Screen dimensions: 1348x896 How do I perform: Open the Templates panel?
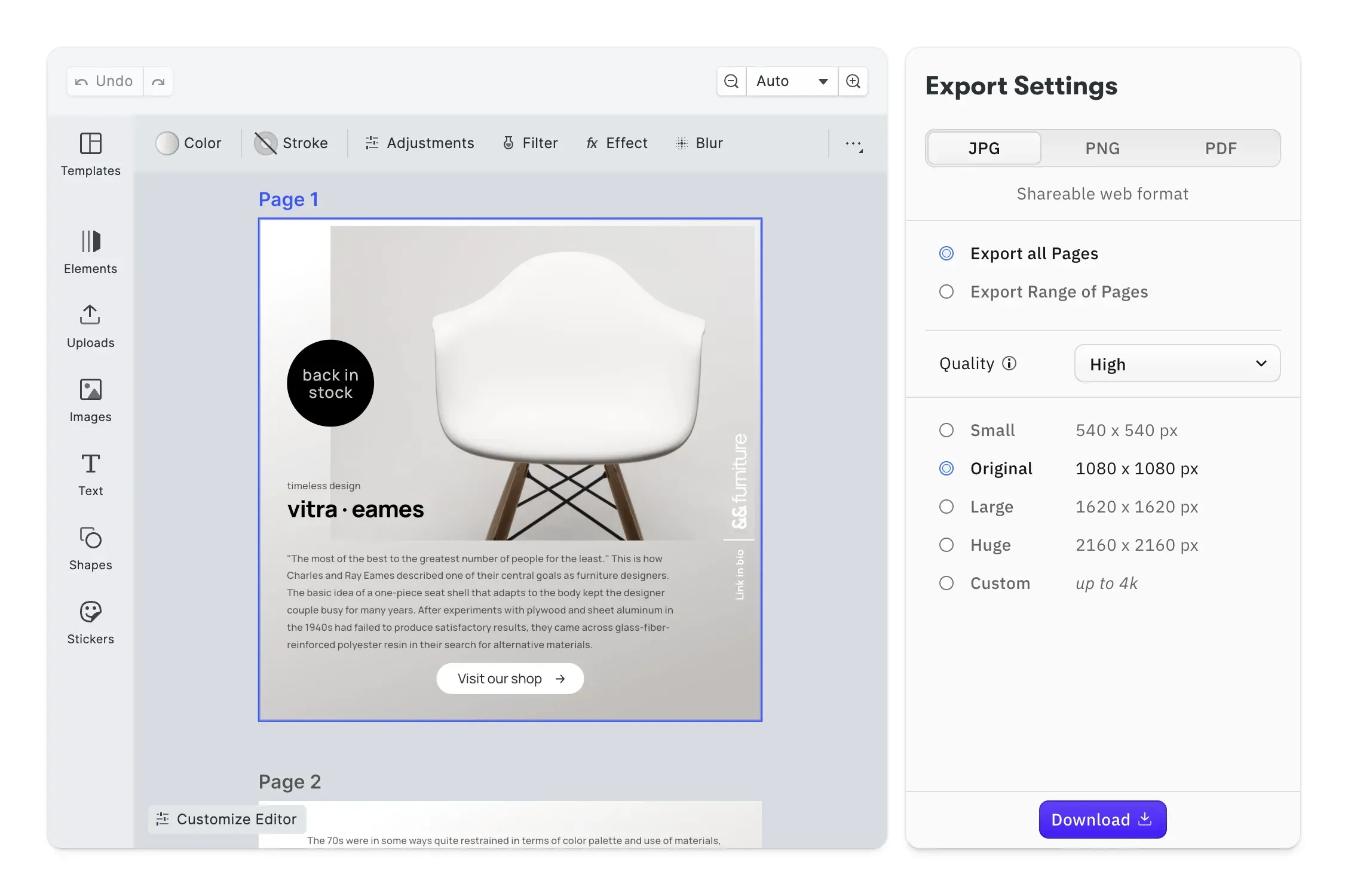coord(90,154)
